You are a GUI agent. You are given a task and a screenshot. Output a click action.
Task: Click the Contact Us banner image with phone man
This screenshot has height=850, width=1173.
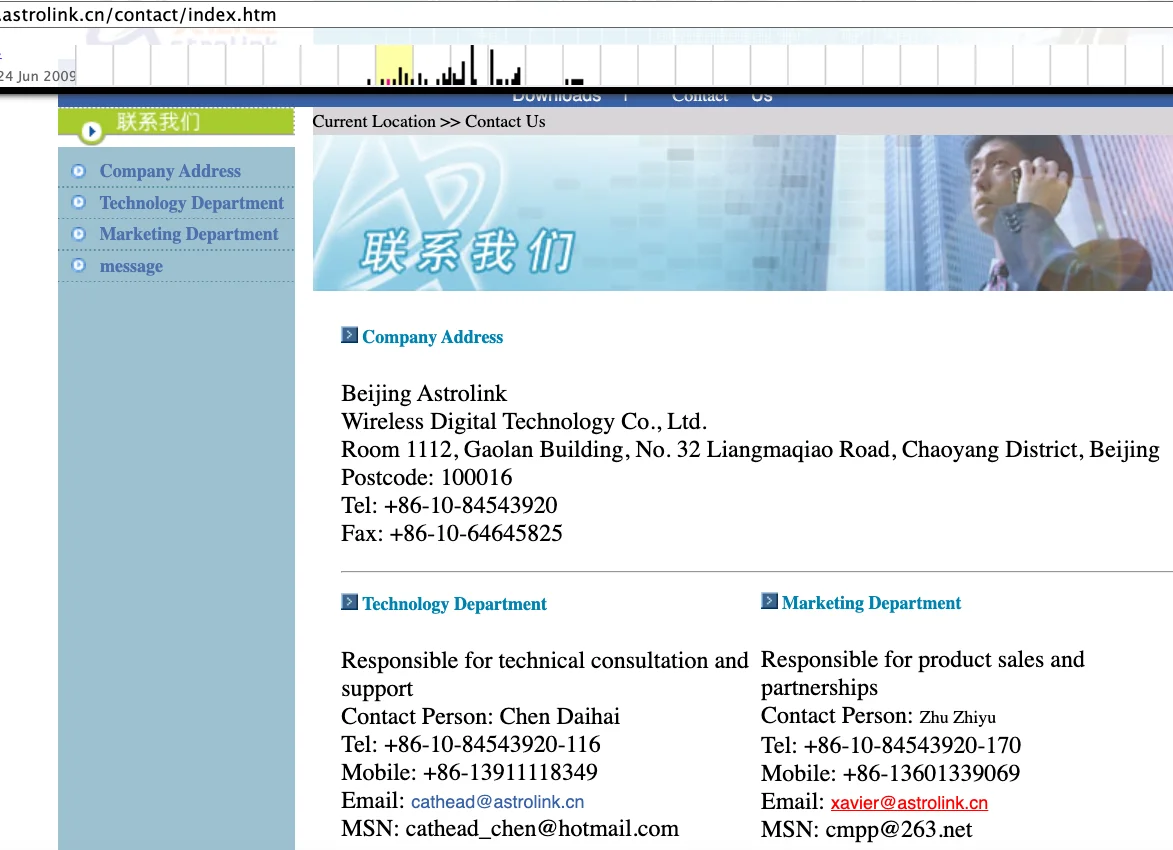point(742,213)
